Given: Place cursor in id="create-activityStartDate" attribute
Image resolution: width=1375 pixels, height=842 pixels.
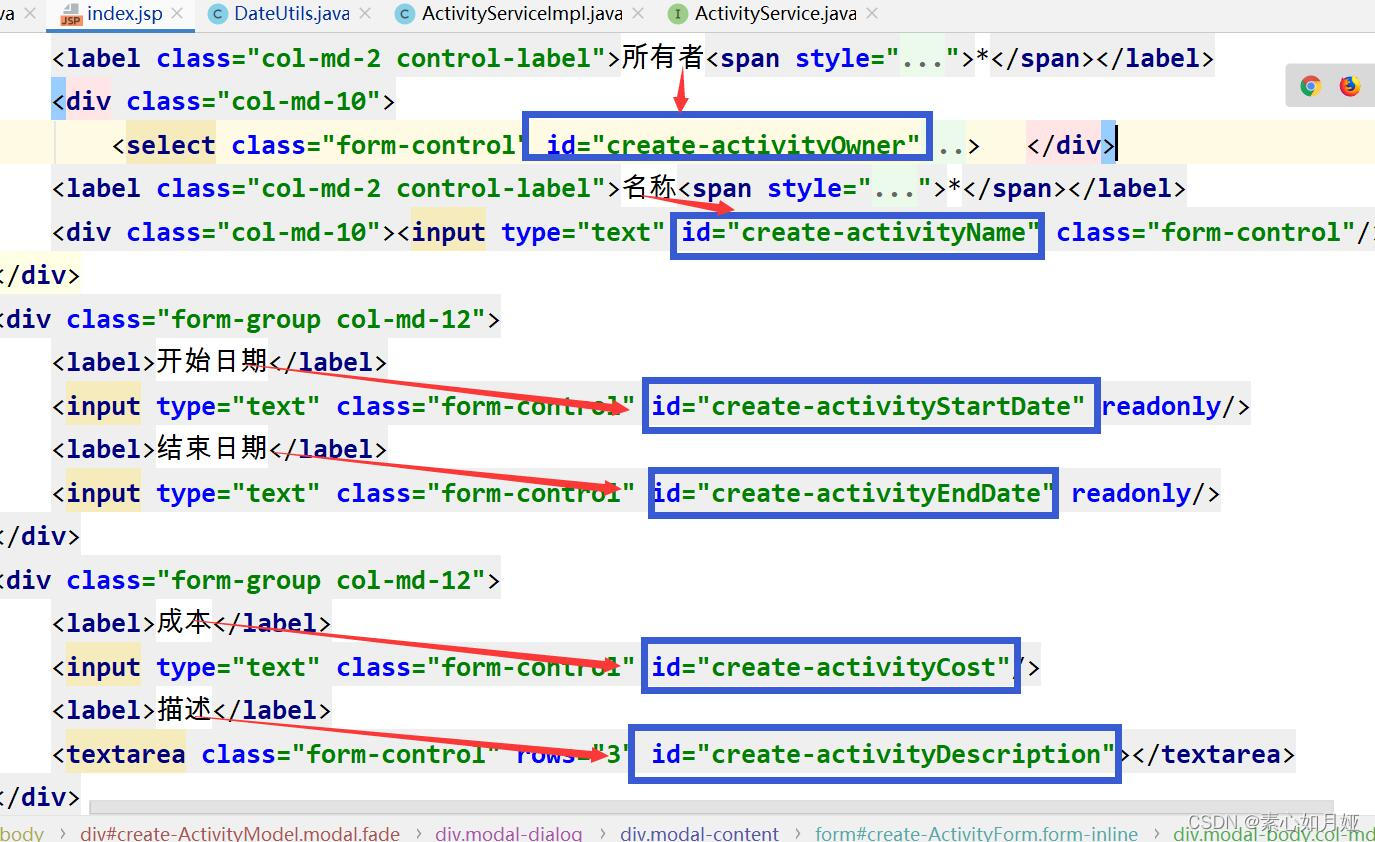Looking at the screenshot, I should point(868,407).
